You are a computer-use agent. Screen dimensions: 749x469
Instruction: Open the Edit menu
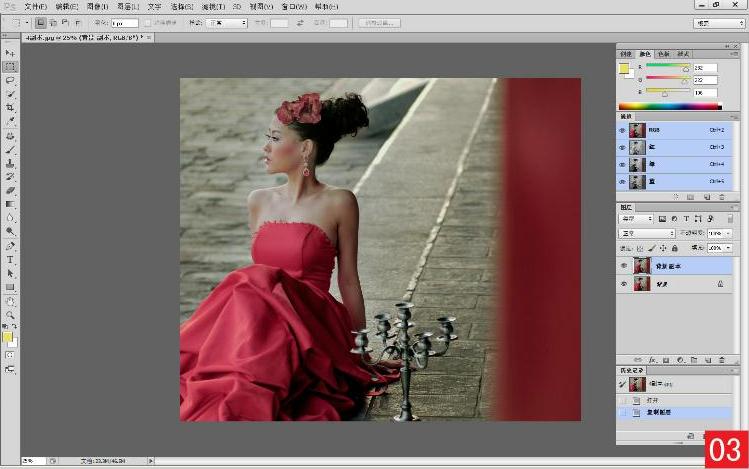point(67,7)
